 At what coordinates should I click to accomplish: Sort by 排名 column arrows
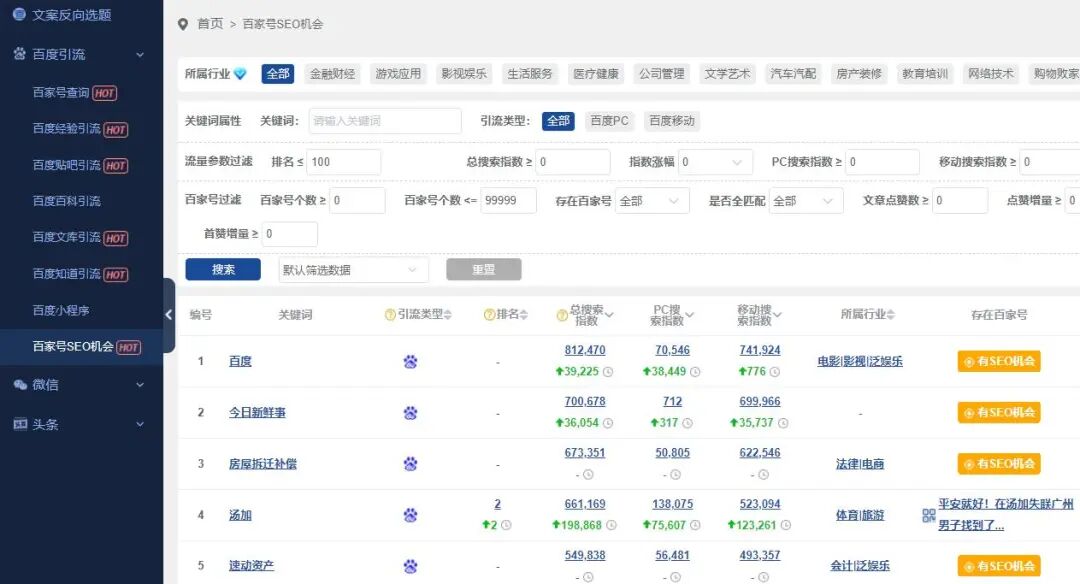pyautogui.click(x=523, y=315)
